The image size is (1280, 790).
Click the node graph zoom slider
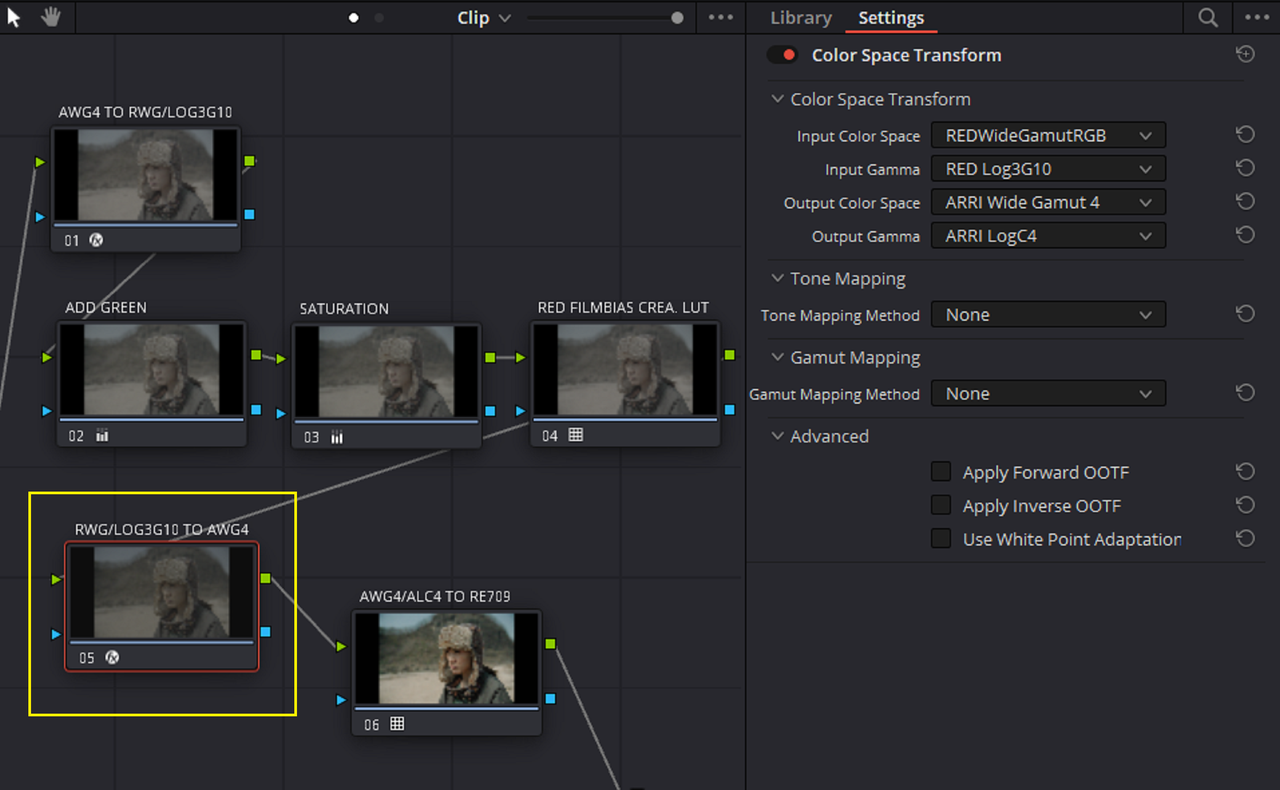click(605, 18)
